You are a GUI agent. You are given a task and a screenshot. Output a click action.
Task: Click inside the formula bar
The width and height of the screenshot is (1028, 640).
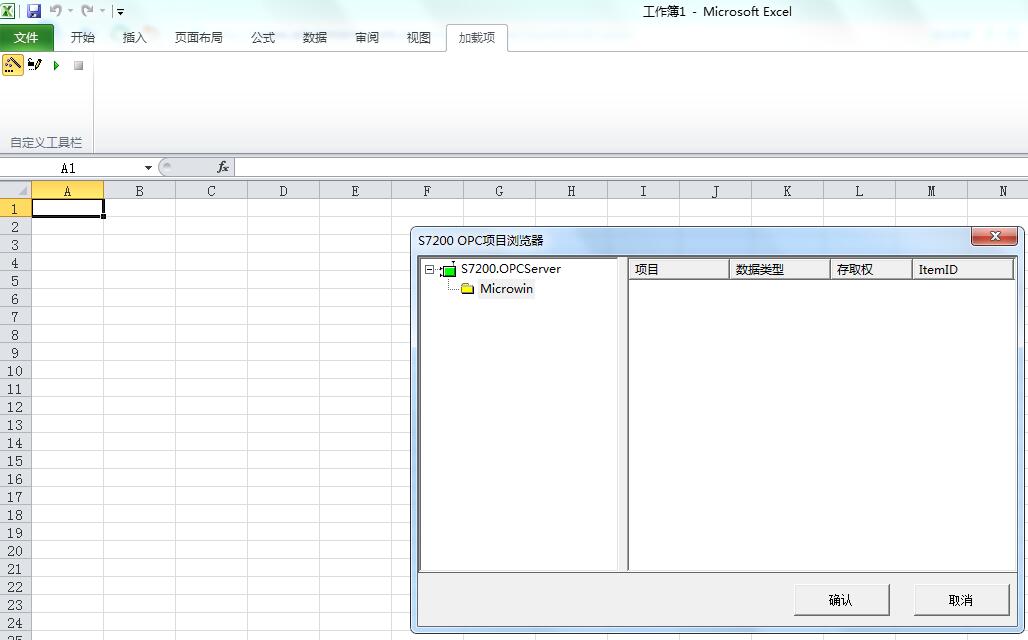point(631,167)
